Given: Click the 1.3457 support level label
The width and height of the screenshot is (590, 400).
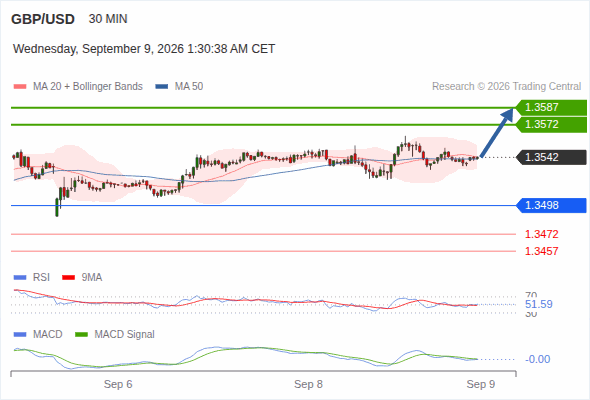Looking at the screenshot, I should click(x=541, y=251).
